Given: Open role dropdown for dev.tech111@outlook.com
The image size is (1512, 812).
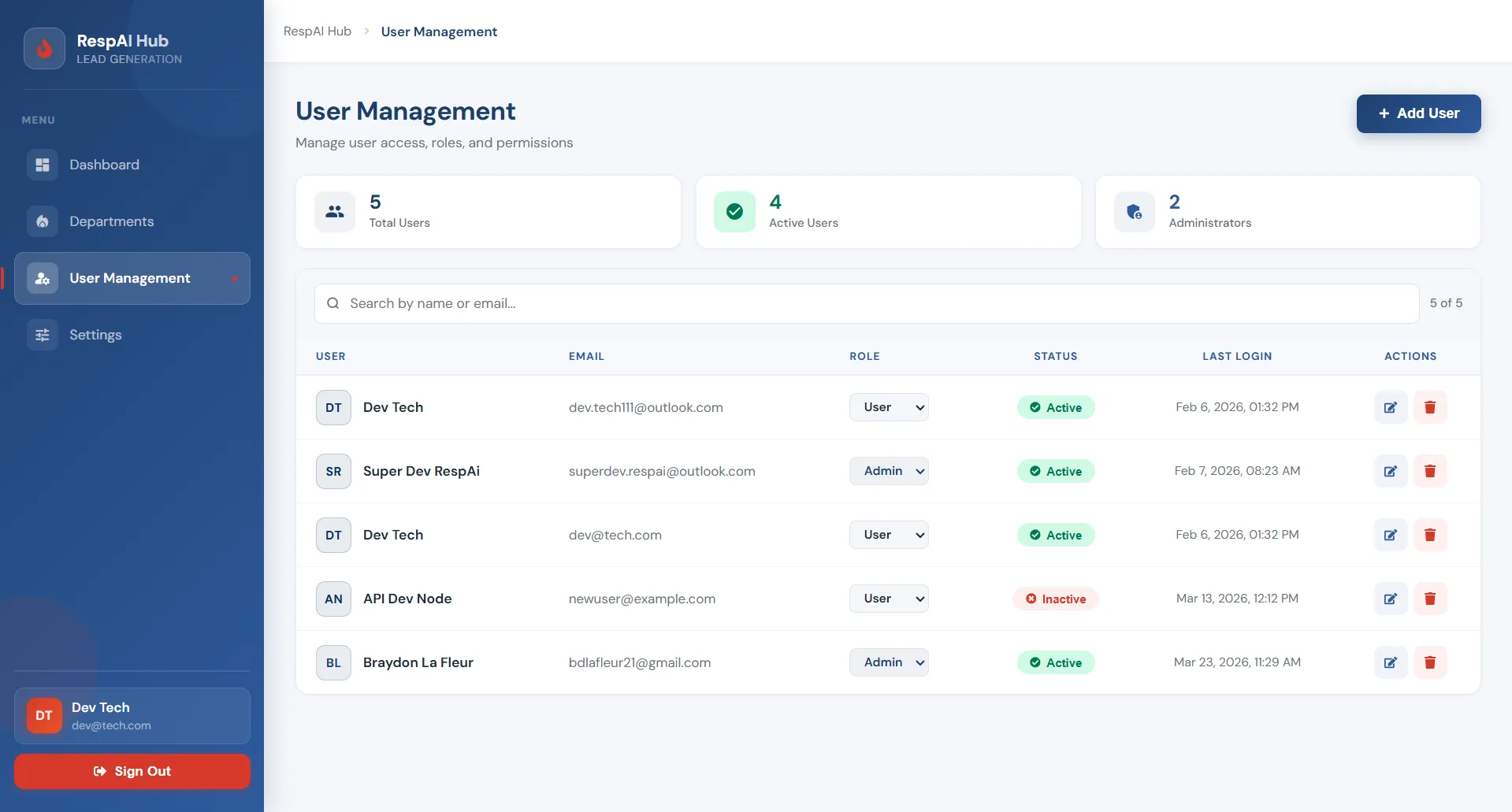Looking at the screenshot, I should (889, 407).
